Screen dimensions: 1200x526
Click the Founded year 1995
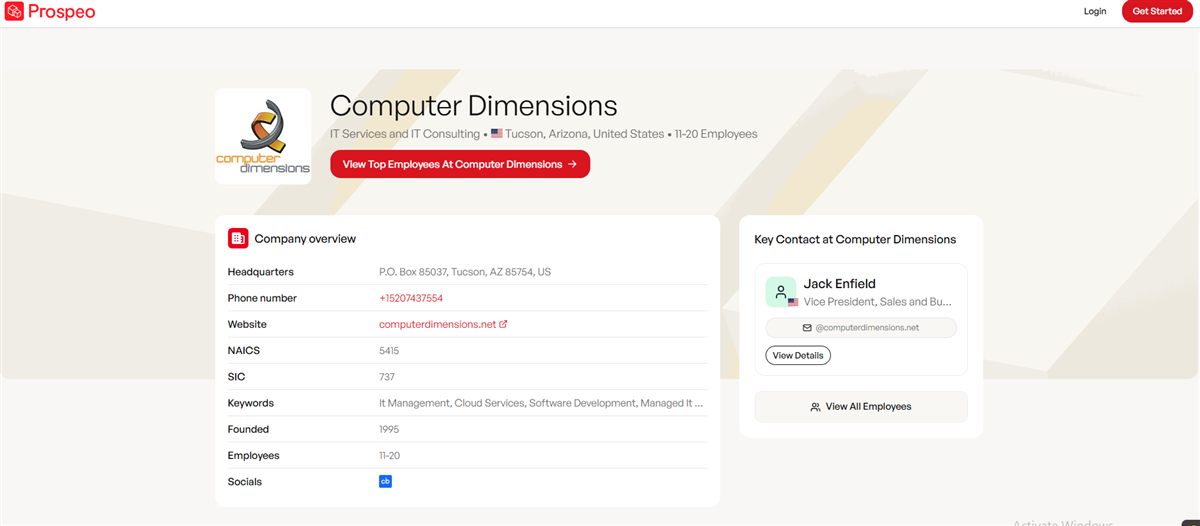(389, 429)
